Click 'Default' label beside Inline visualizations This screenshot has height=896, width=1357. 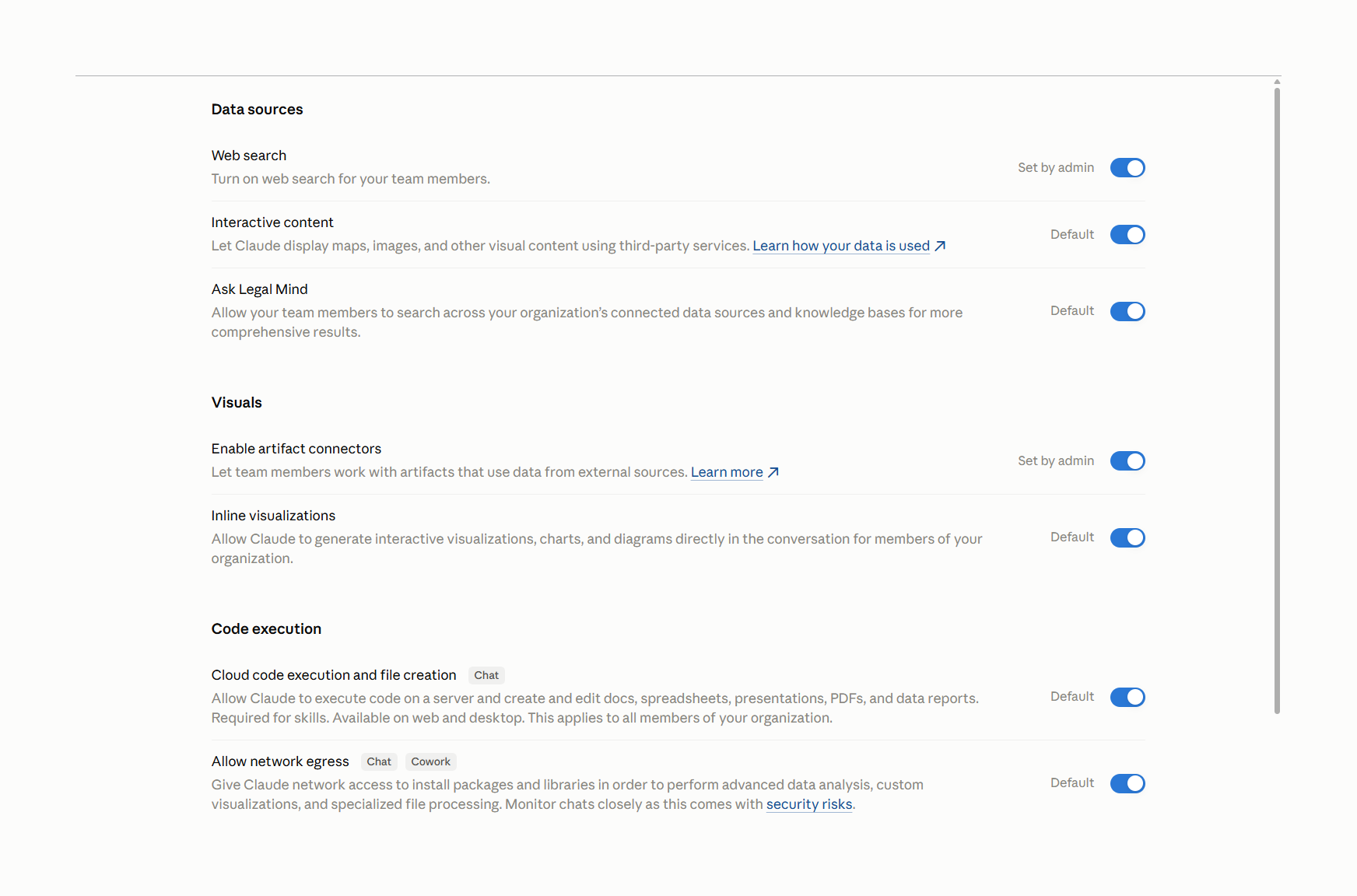1072,537
